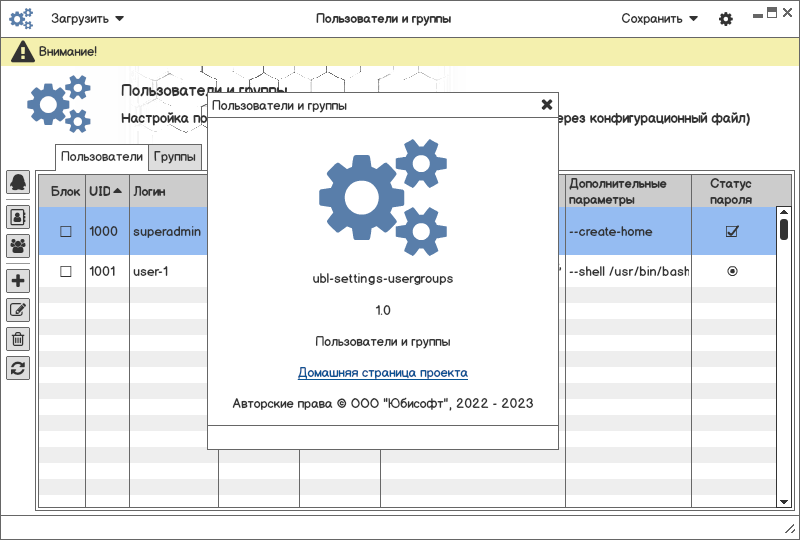Image resolution: width=800 pixels, height=540 pixels.
Task: Click ubl-settings-usergroups name in dialog
Action: [383, 279]
